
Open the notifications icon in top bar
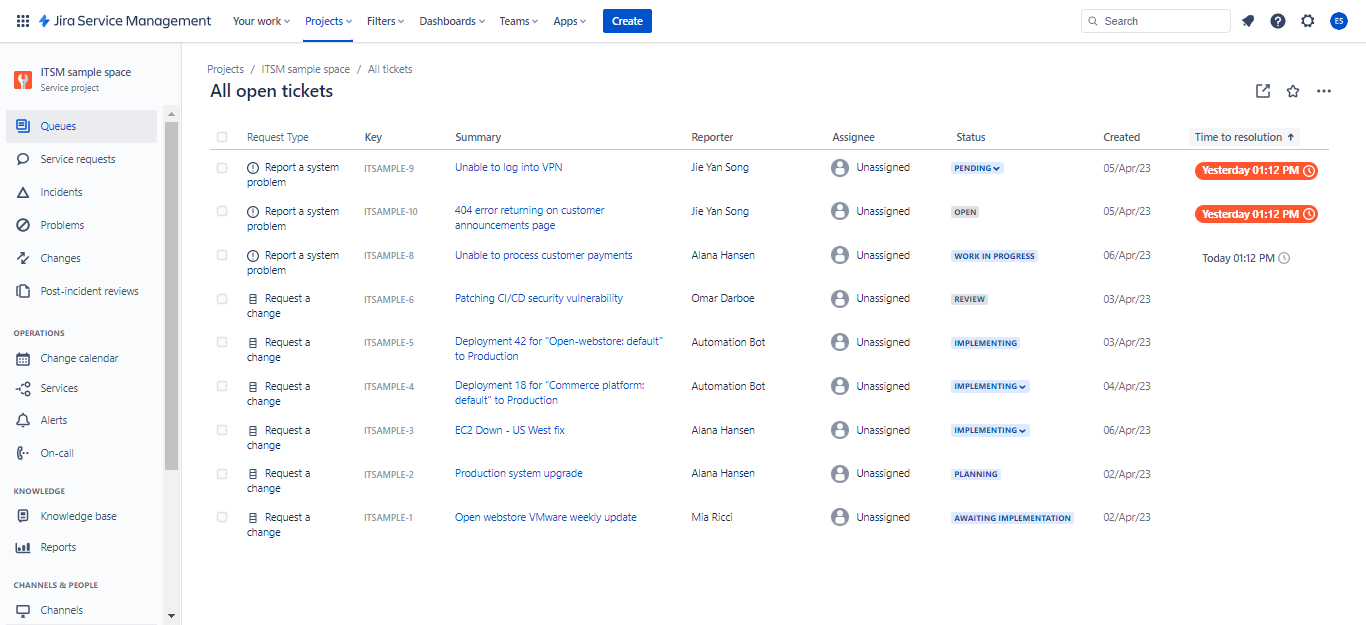click(x=1248, y=21)
